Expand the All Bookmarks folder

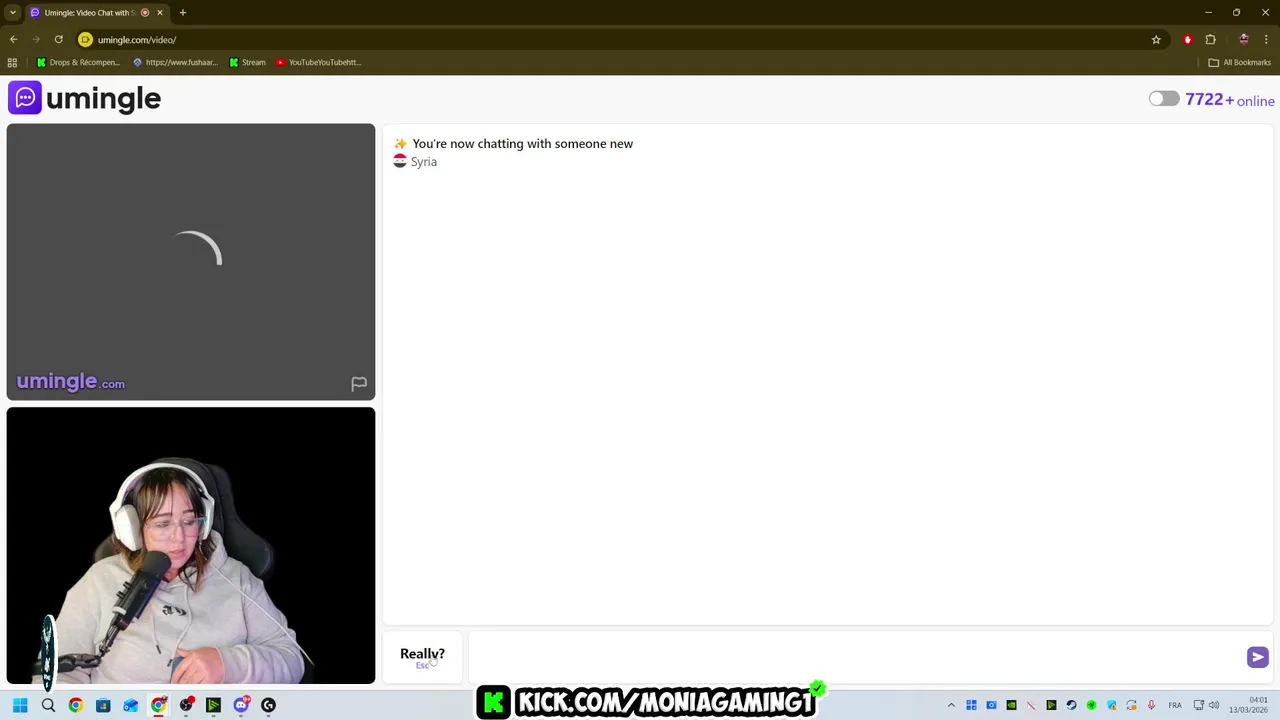[1240, 62]
